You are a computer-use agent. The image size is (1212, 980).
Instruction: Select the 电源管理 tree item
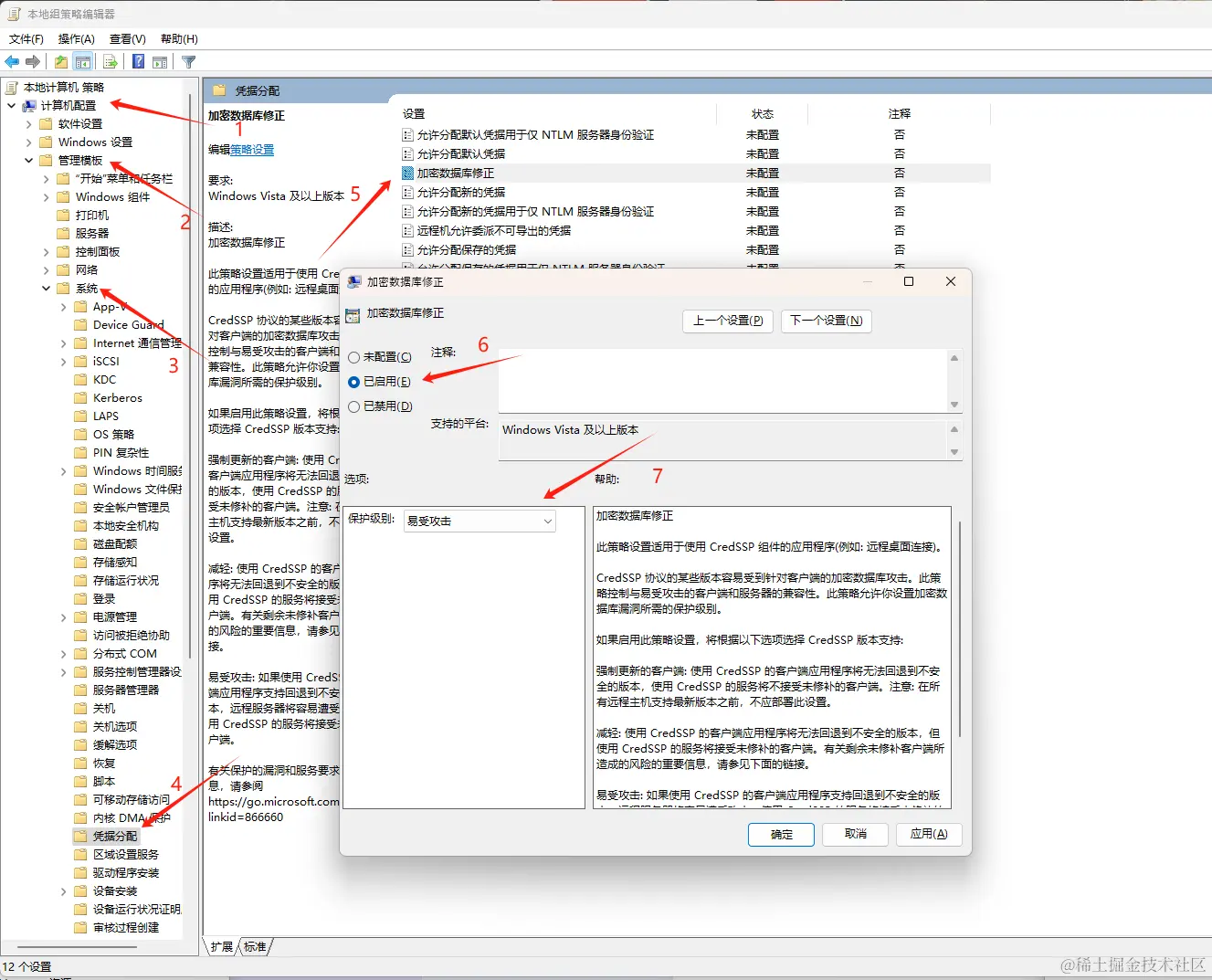[x=115, y=617]
